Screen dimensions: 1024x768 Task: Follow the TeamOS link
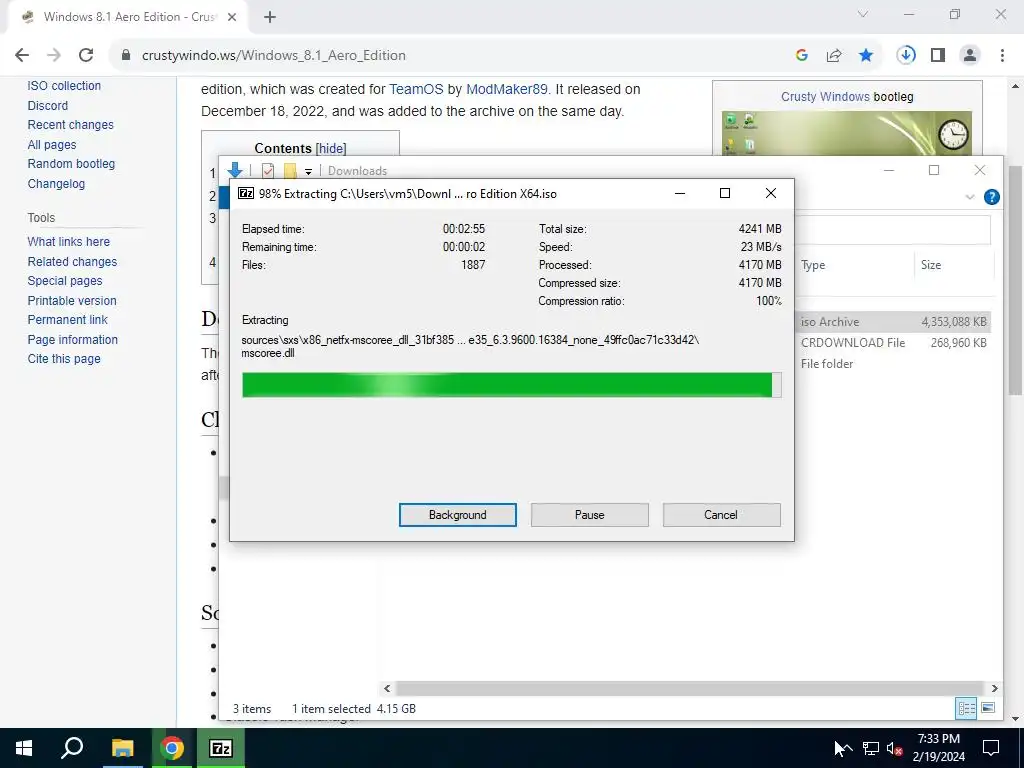pyautogui.click(x=416, y=89)
